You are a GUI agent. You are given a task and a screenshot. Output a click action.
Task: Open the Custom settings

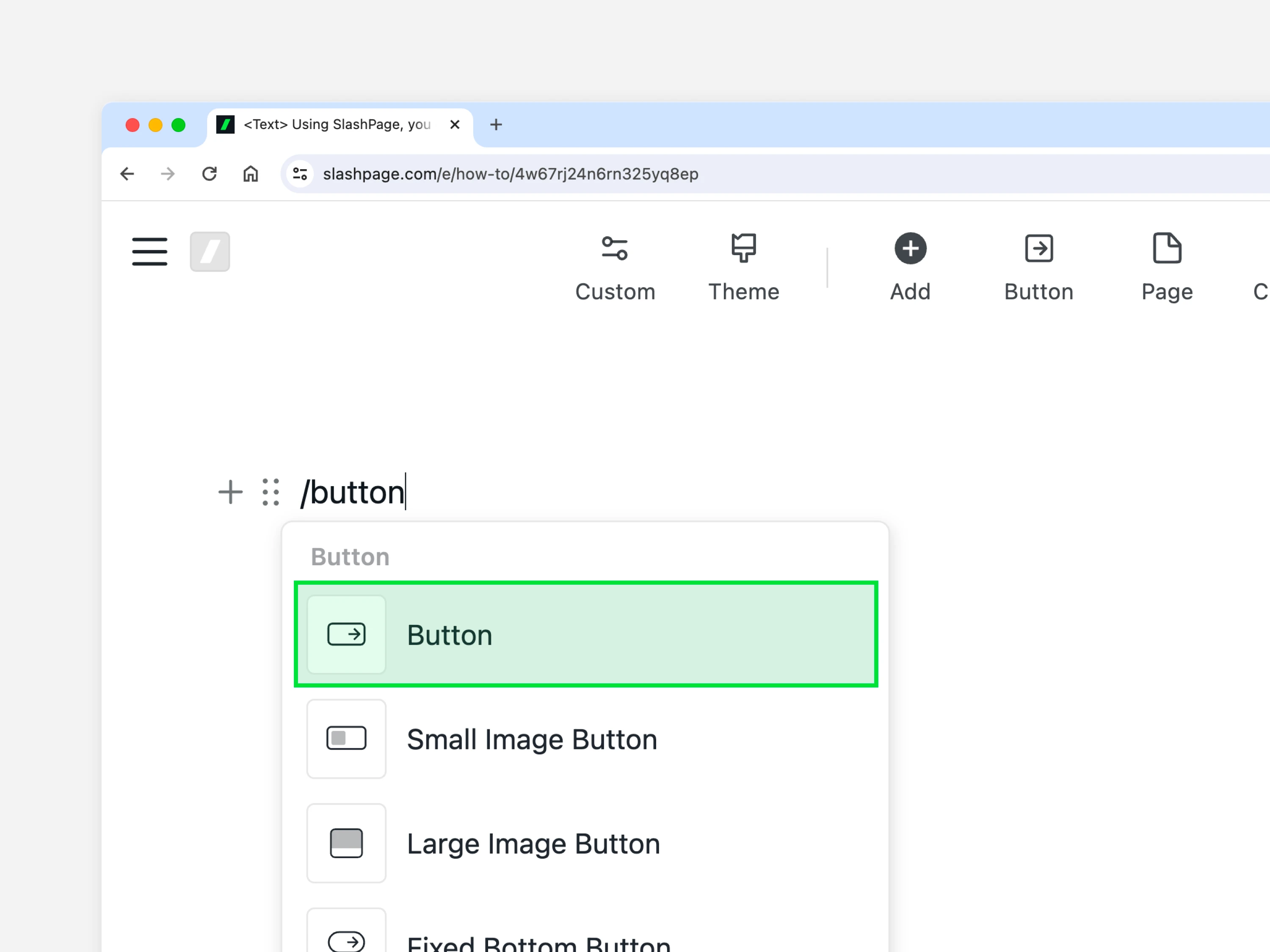pos(615,268)
